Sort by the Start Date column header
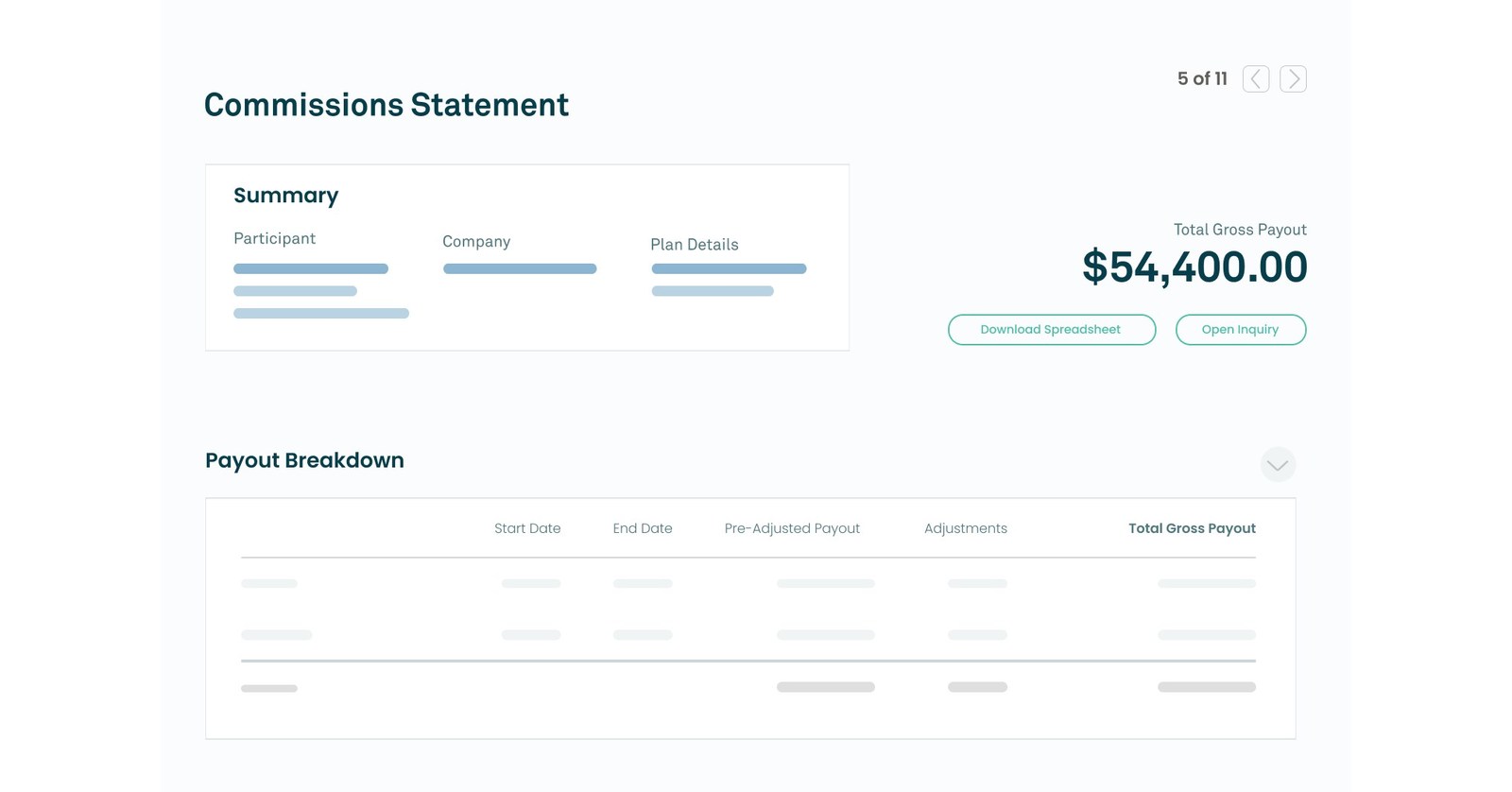Screen dimensions: 1512x792 coord(527,528)
